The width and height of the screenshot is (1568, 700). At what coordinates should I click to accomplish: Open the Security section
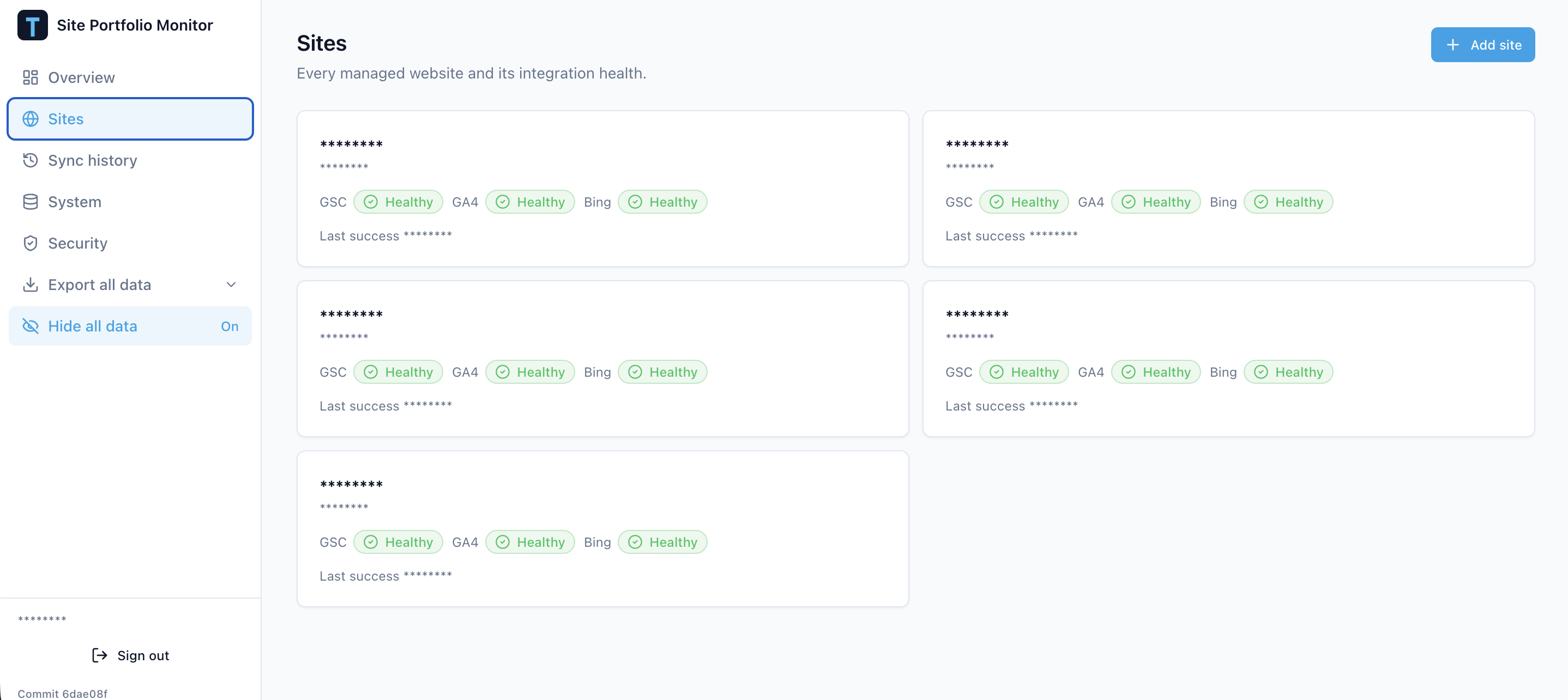(130, 243)
